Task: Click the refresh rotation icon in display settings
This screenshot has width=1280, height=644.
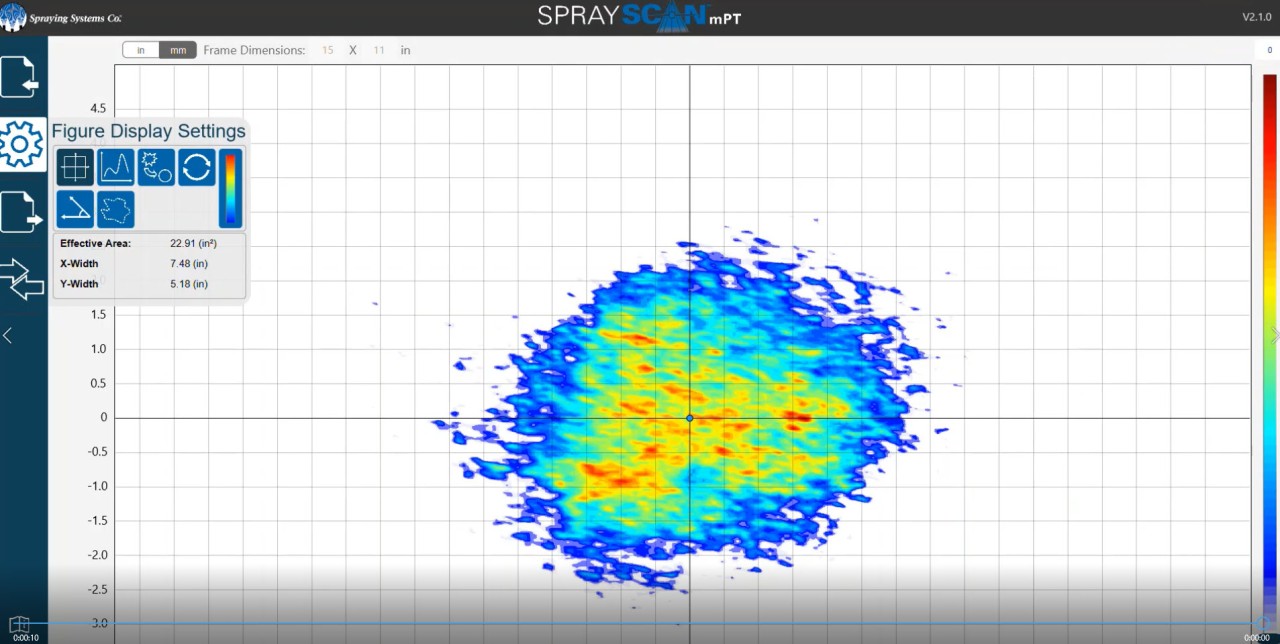Action: coord(196,167)
